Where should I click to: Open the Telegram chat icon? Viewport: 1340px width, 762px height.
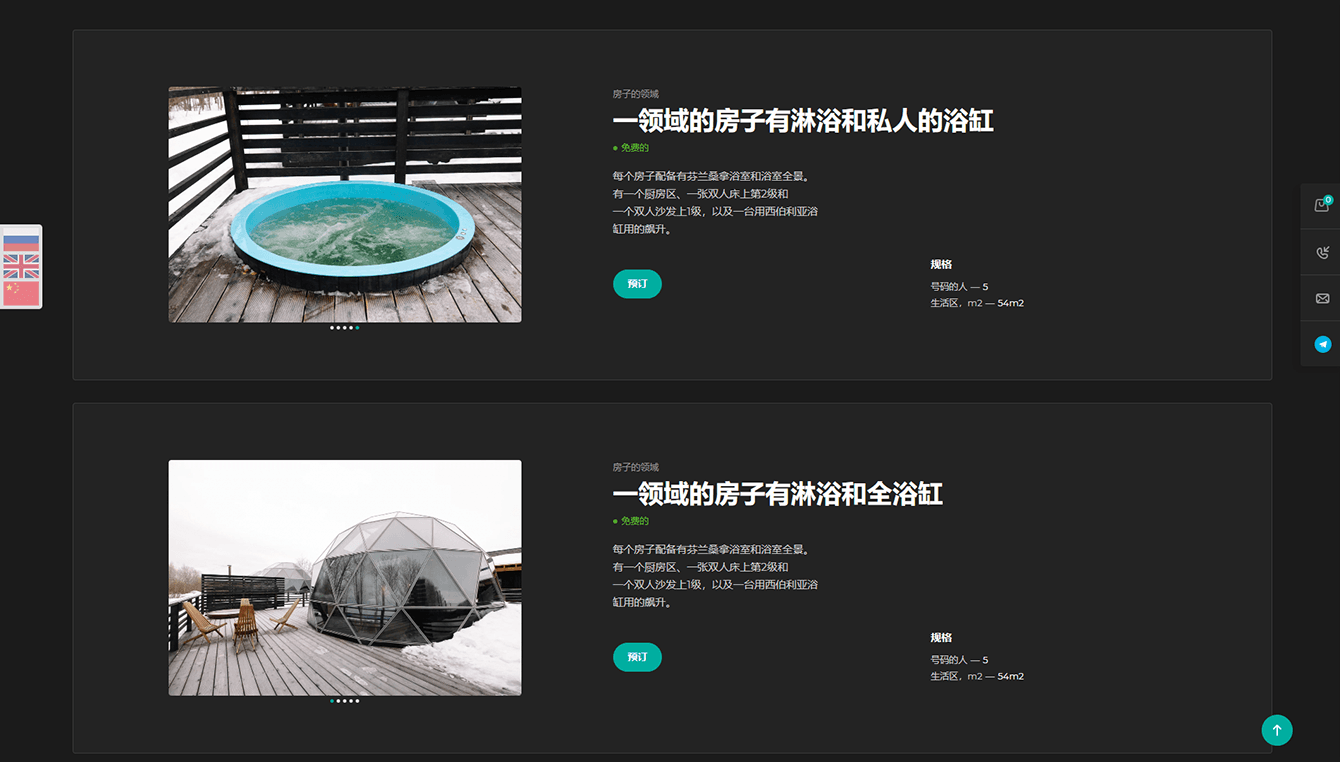1322,344
